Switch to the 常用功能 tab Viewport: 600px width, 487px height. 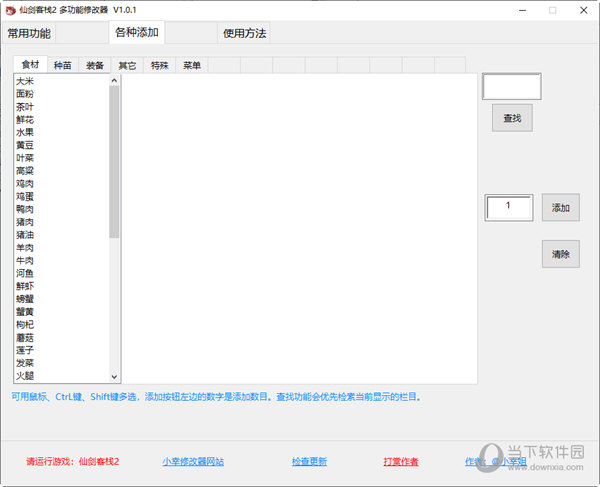pos(29,33)
